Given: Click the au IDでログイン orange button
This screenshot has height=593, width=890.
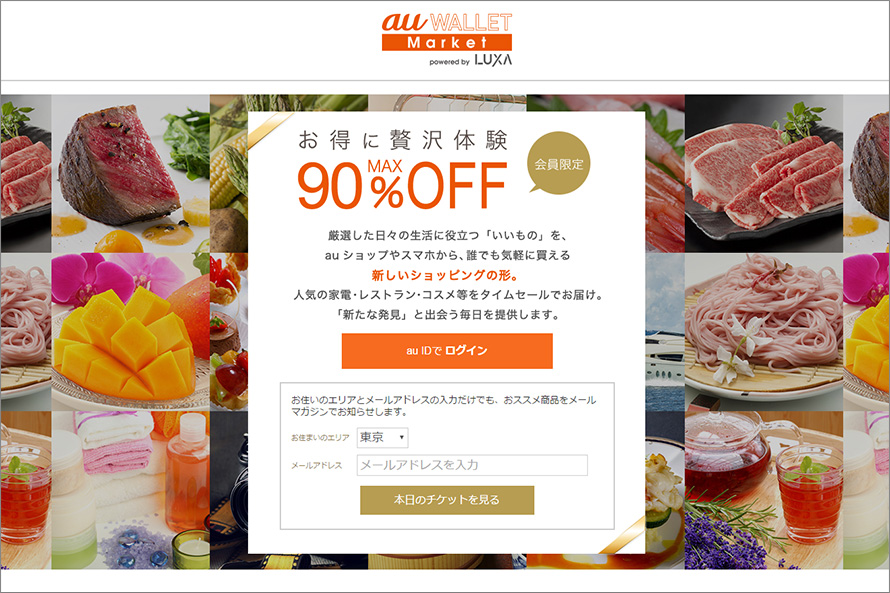Looking at the screenshot, I should pos(447,351).
